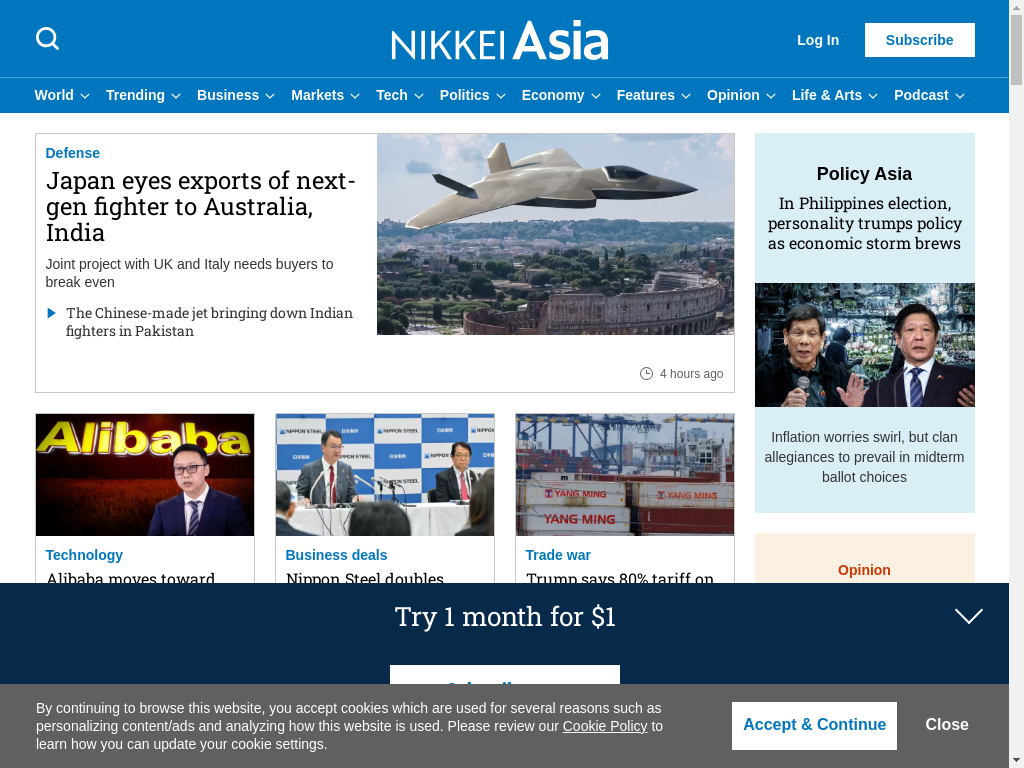Go to the Markets section
Image resolution: width=1024 pixels, height=768 pixels.
click(317, 95)
